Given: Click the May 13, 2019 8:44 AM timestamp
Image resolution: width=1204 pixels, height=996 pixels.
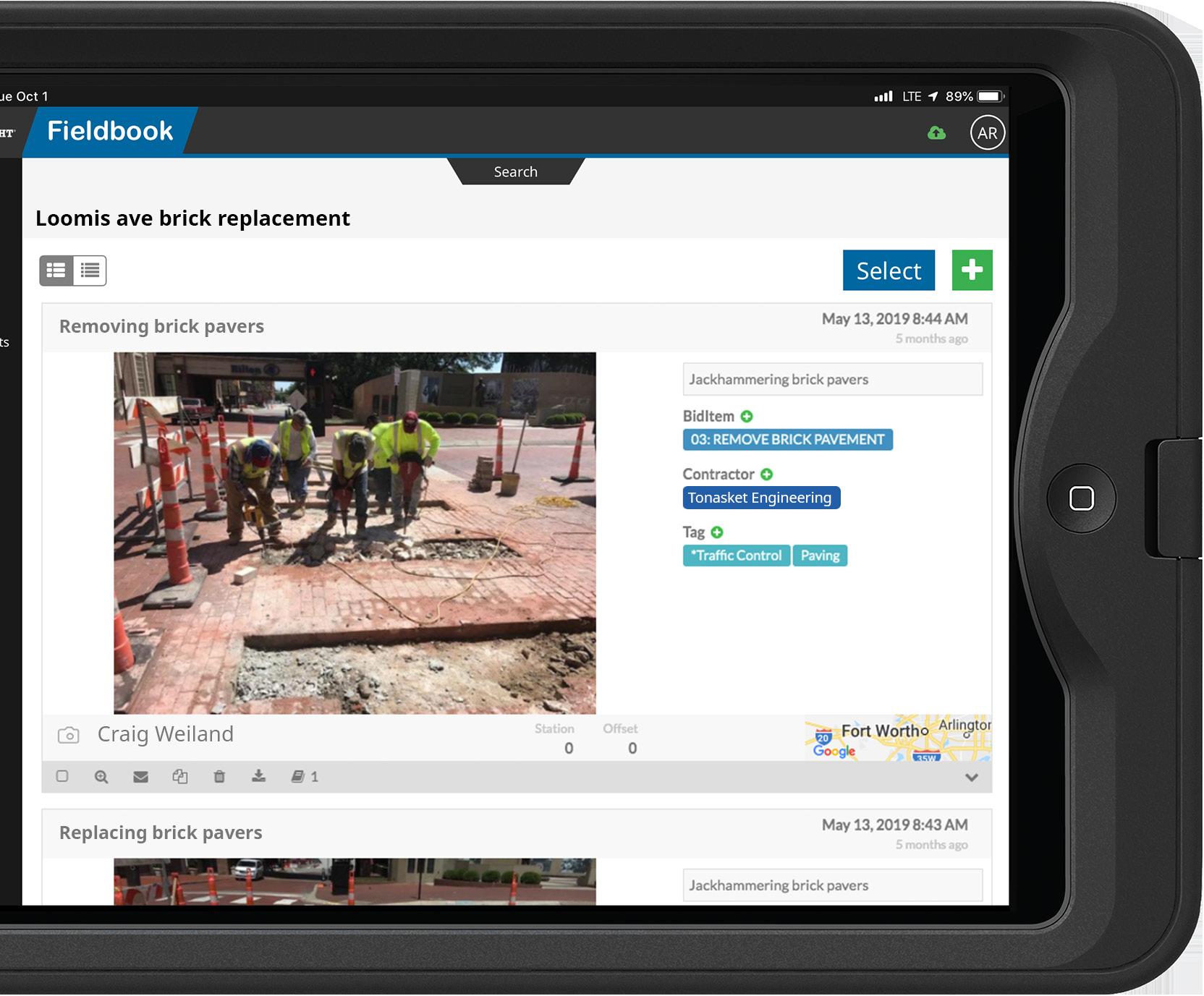Looking at the screenshot, I should (894, 319).
